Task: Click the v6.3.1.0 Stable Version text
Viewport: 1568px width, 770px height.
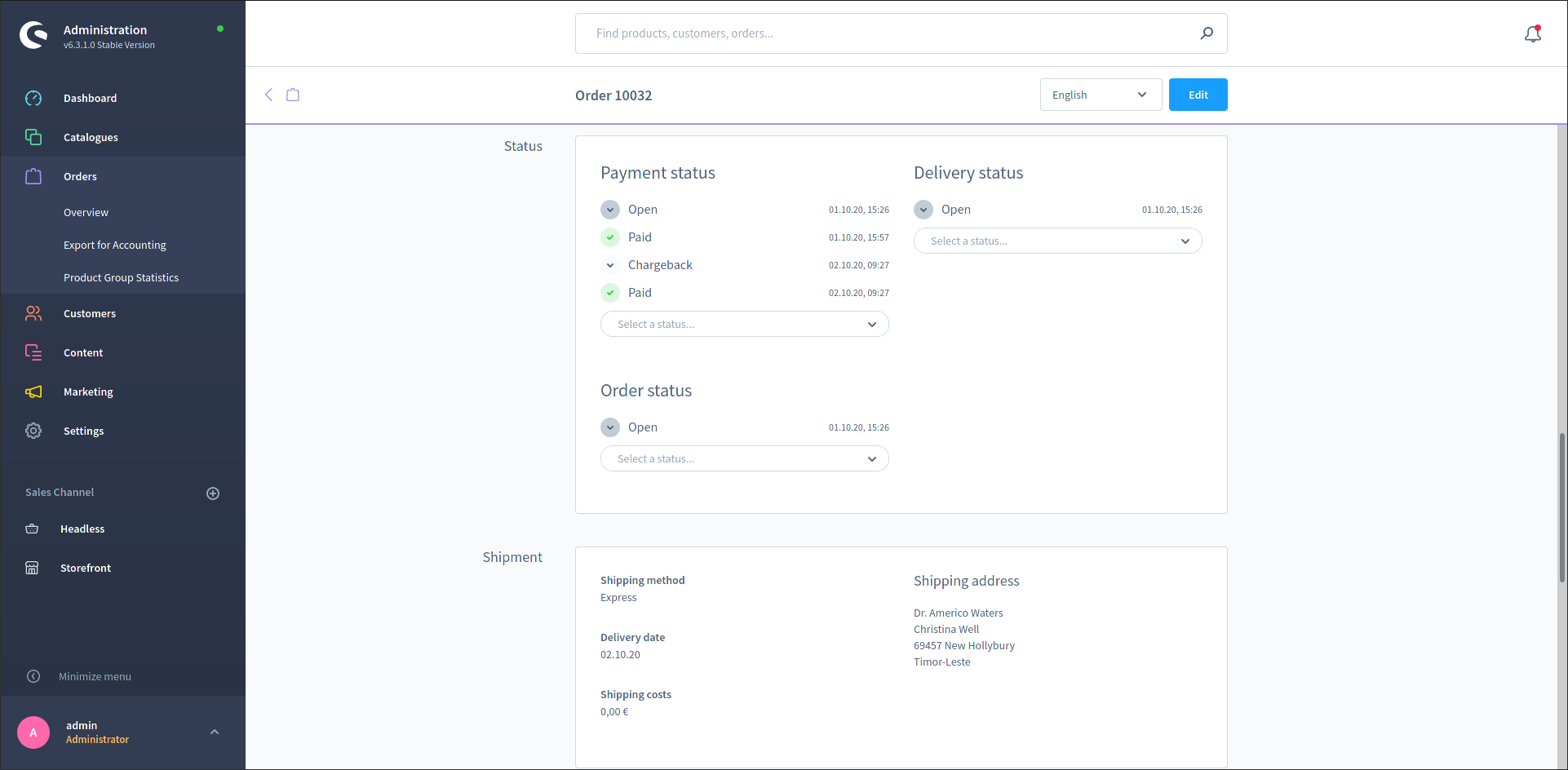Action: pyautogui.click(x=109, y=46)
